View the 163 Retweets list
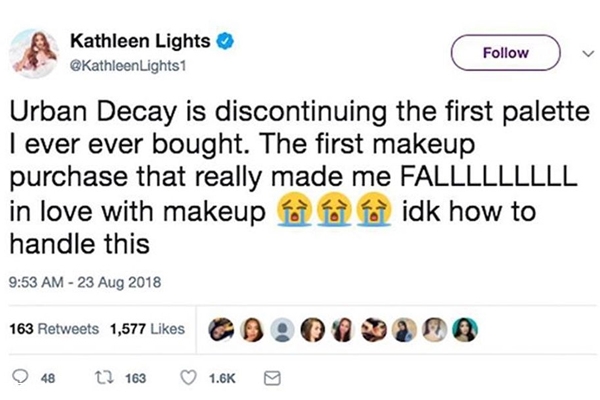 (x=54, y=329)
